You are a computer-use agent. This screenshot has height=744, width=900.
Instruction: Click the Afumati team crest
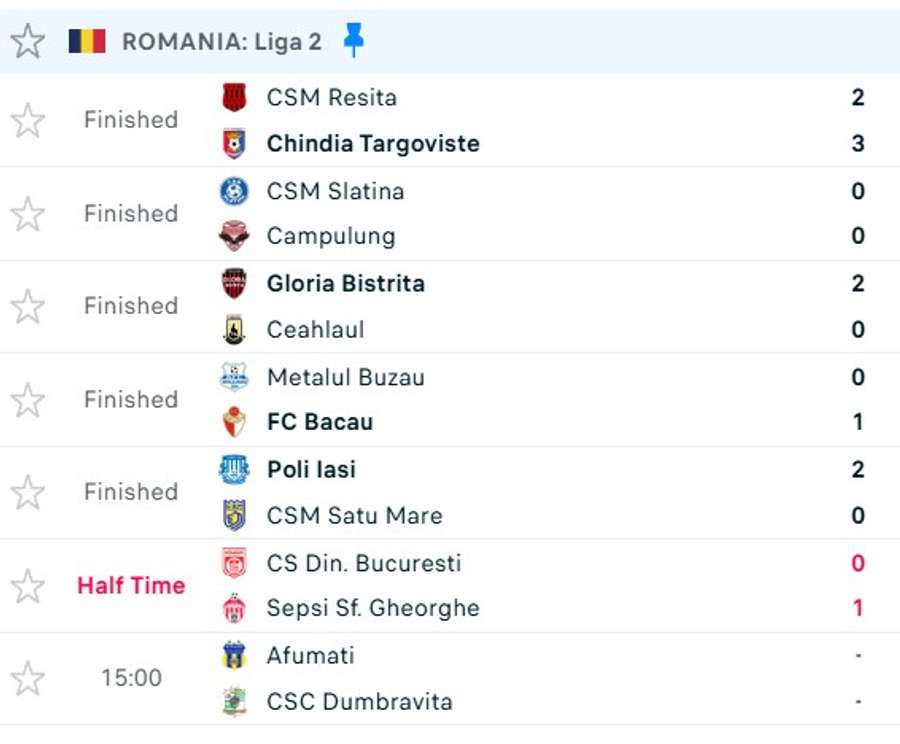tap(234, 656)
